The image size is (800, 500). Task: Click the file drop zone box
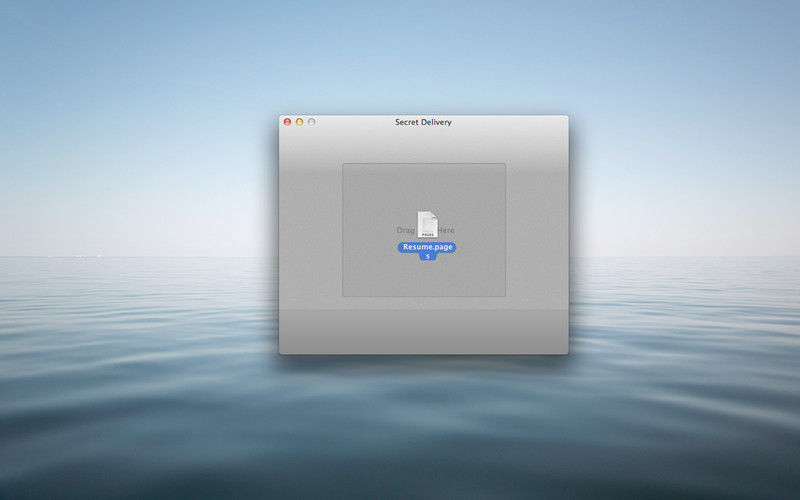(x=424, y=230)
